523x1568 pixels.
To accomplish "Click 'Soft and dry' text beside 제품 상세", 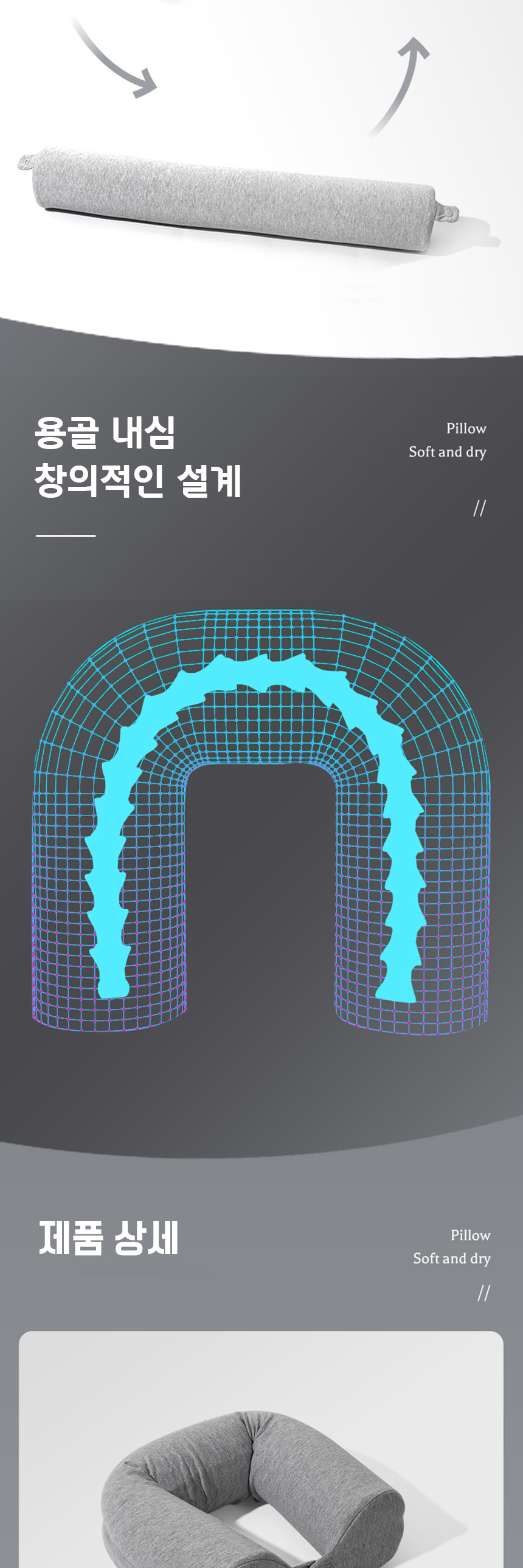I will pos(451,1258).
